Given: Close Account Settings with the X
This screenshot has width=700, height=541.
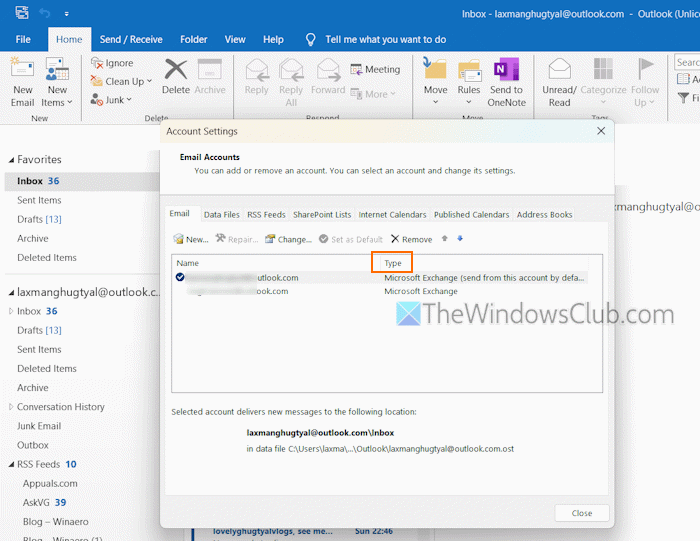Looking at the screenshot, I should click(601, 131).
